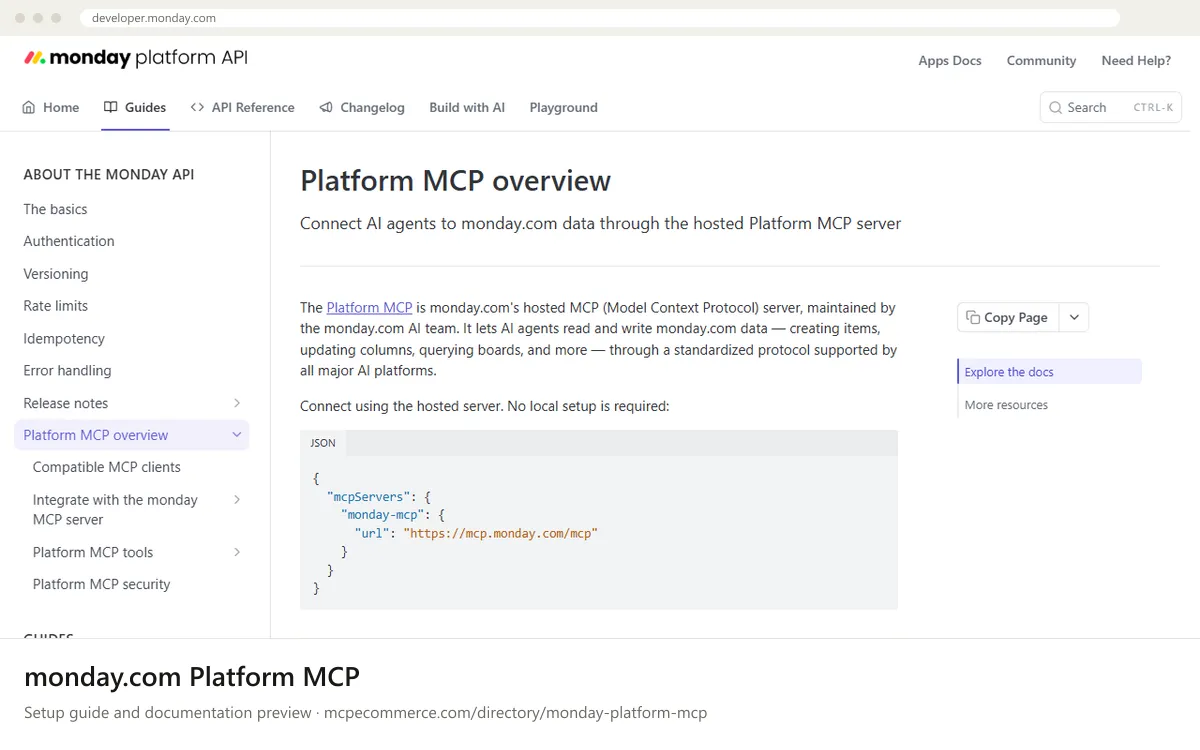
Task: Open the Authentication sidebar page
Action: click(x=69, y=241)
